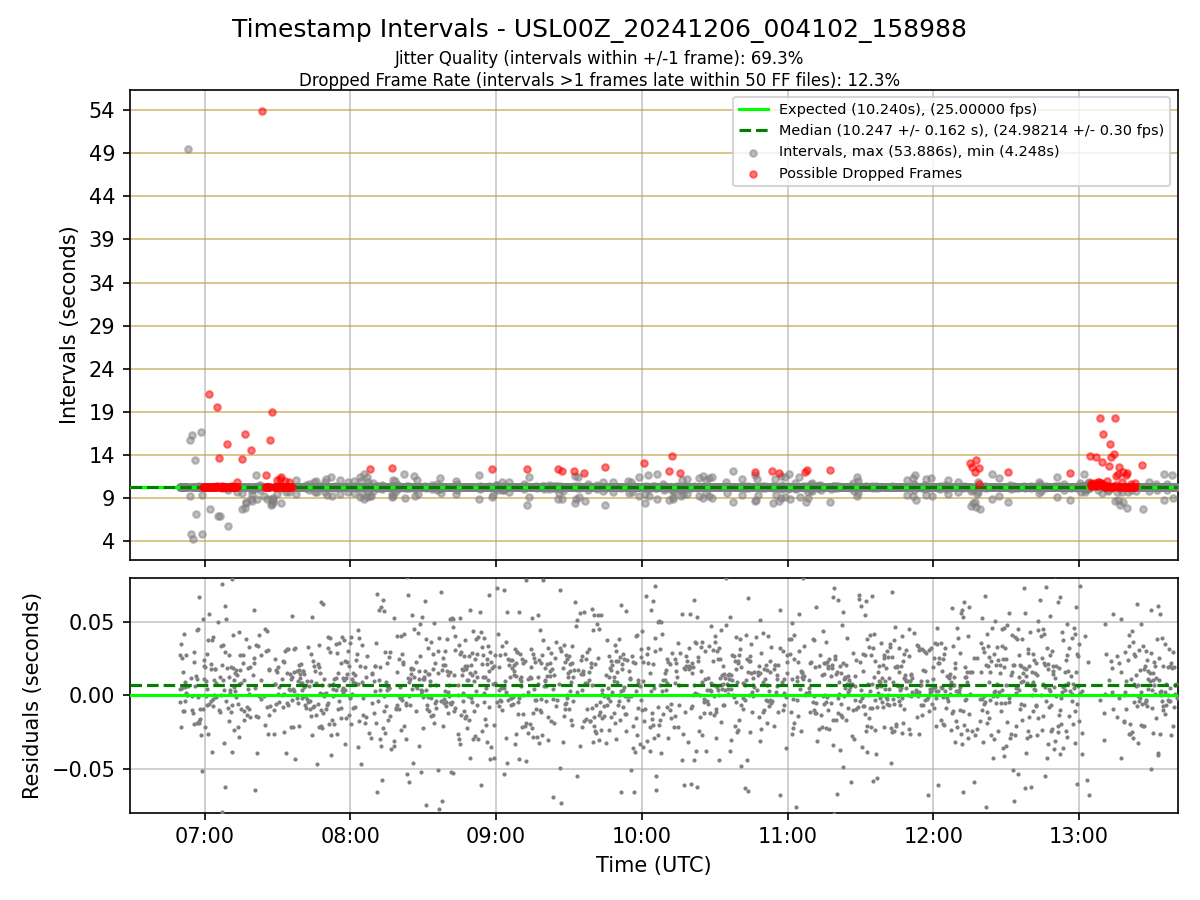Click the dashed dark green line sample in the legend
The width and height of the screenshot is (1200, 900).
(x=754, y=130)
